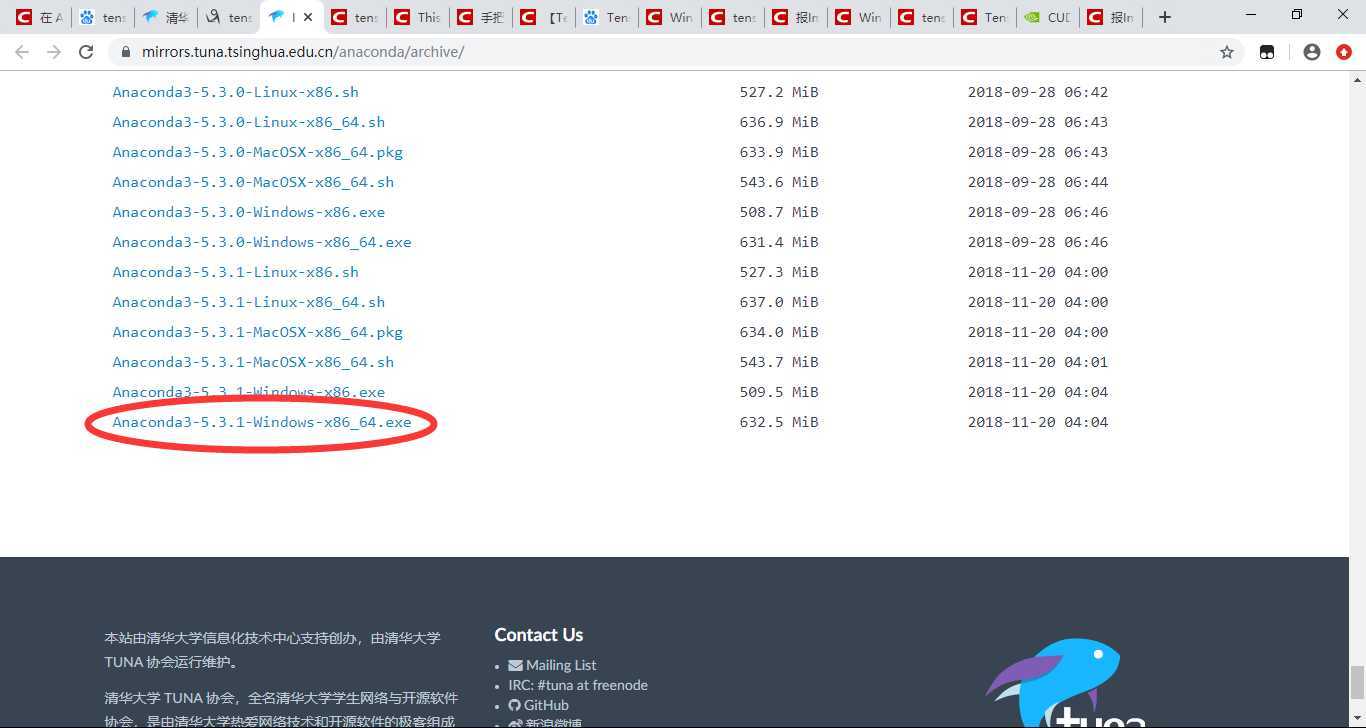
Task: Click the "2018-09-28 06:42" date
Action: [x=1038, y=92]
